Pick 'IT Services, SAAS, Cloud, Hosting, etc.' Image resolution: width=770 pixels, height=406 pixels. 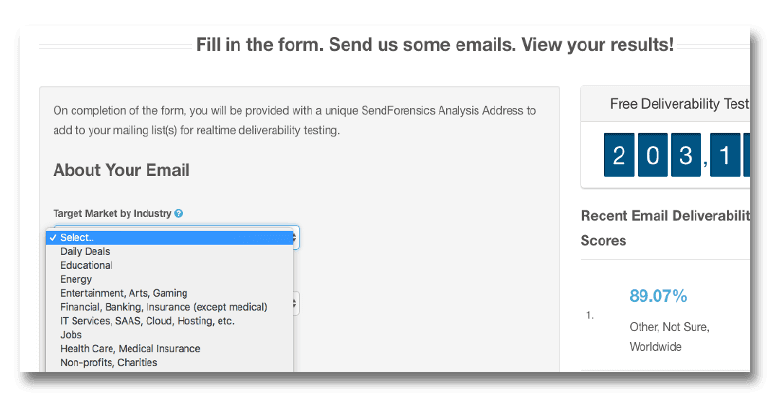(x=147, y=321)
